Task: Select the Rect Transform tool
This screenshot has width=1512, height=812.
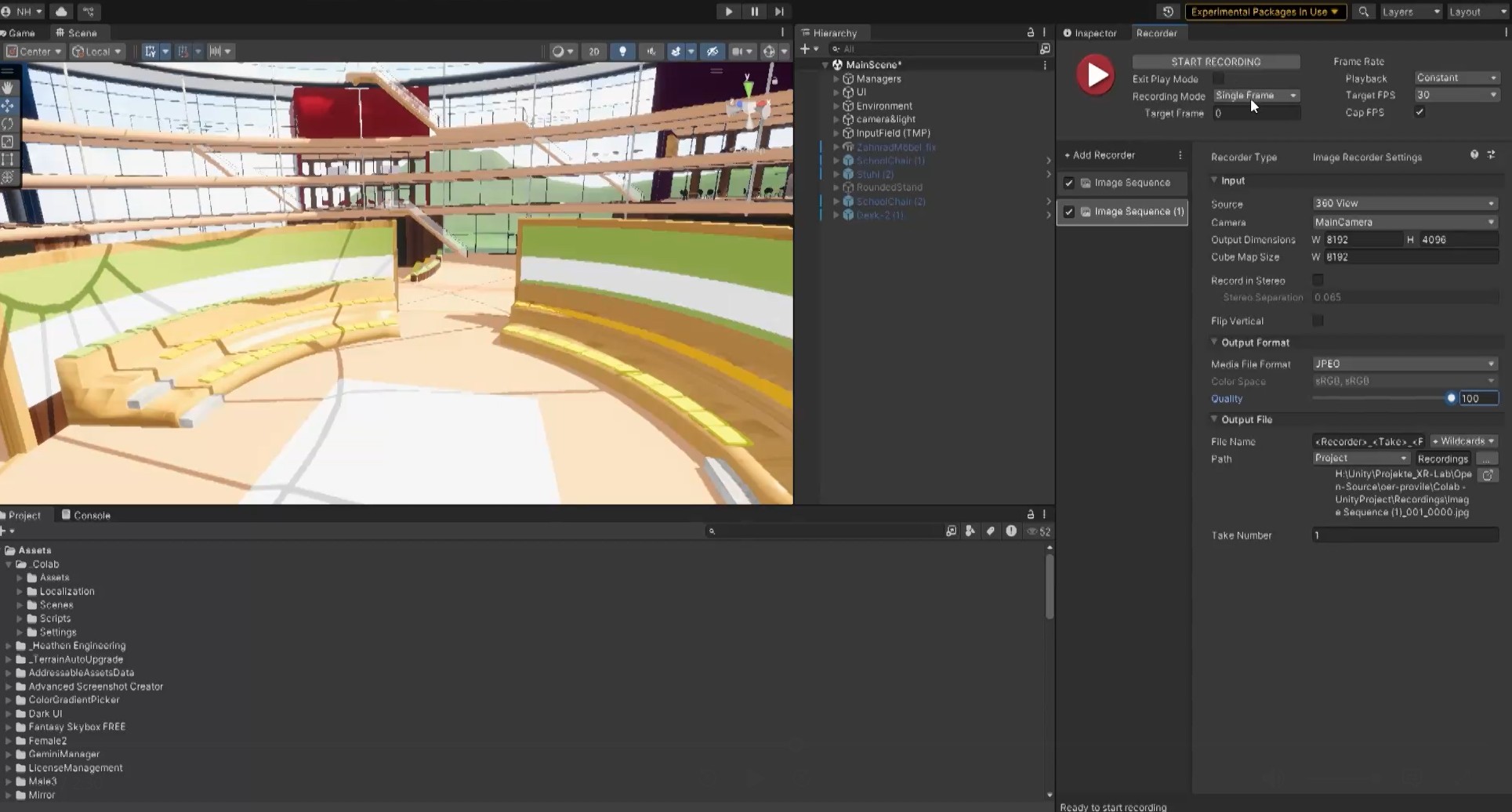Action: click(8, 159)
